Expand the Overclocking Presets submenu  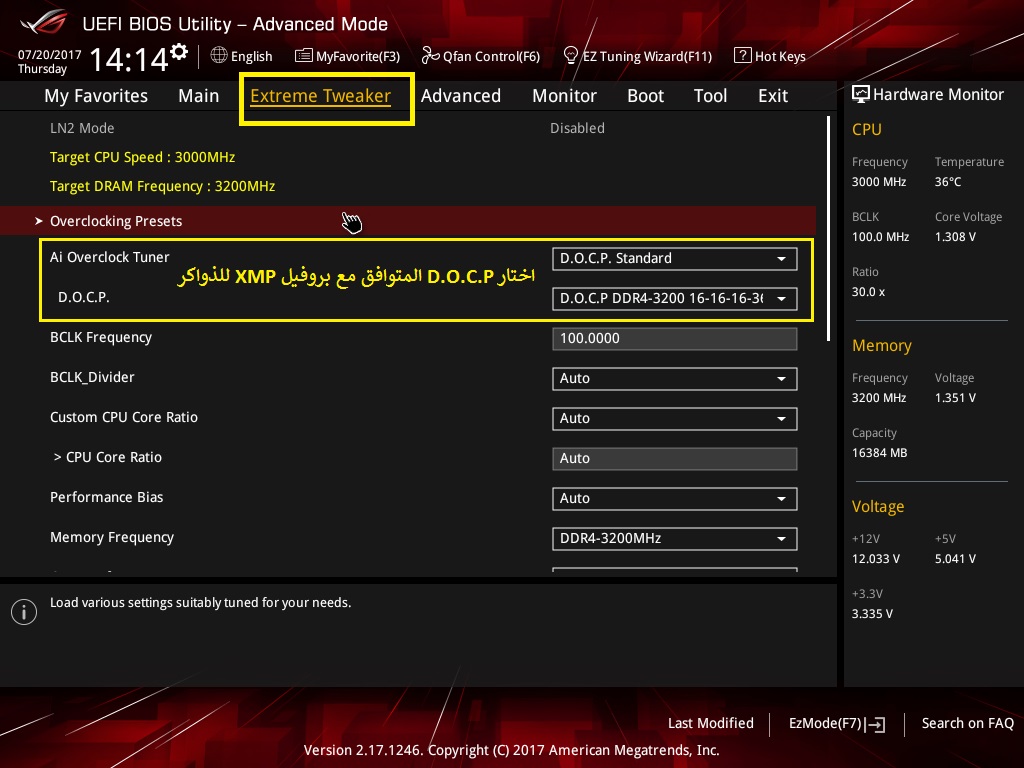click(x=408, y=221)
